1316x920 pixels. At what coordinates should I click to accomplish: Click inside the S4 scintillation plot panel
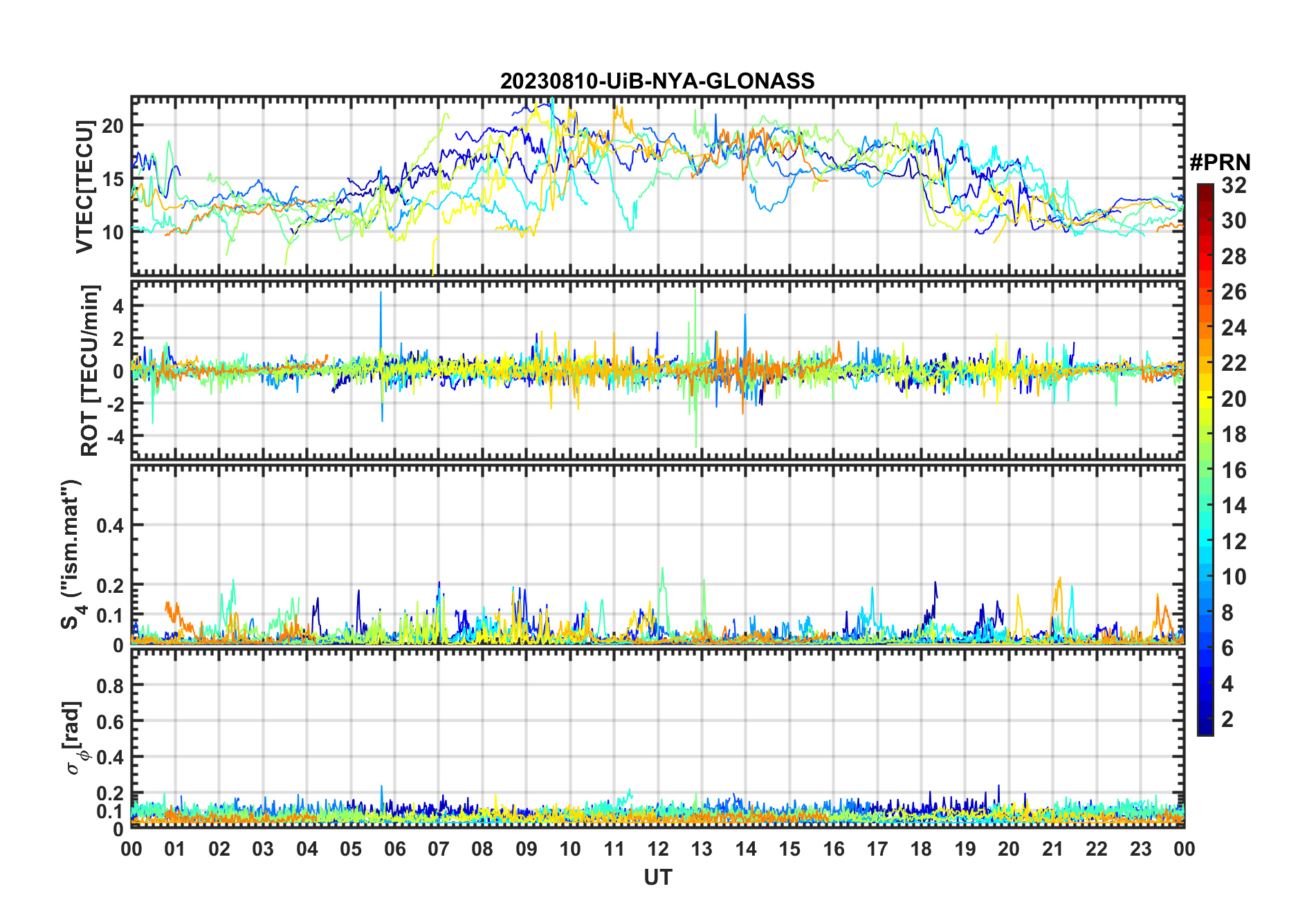pos(657,554)
